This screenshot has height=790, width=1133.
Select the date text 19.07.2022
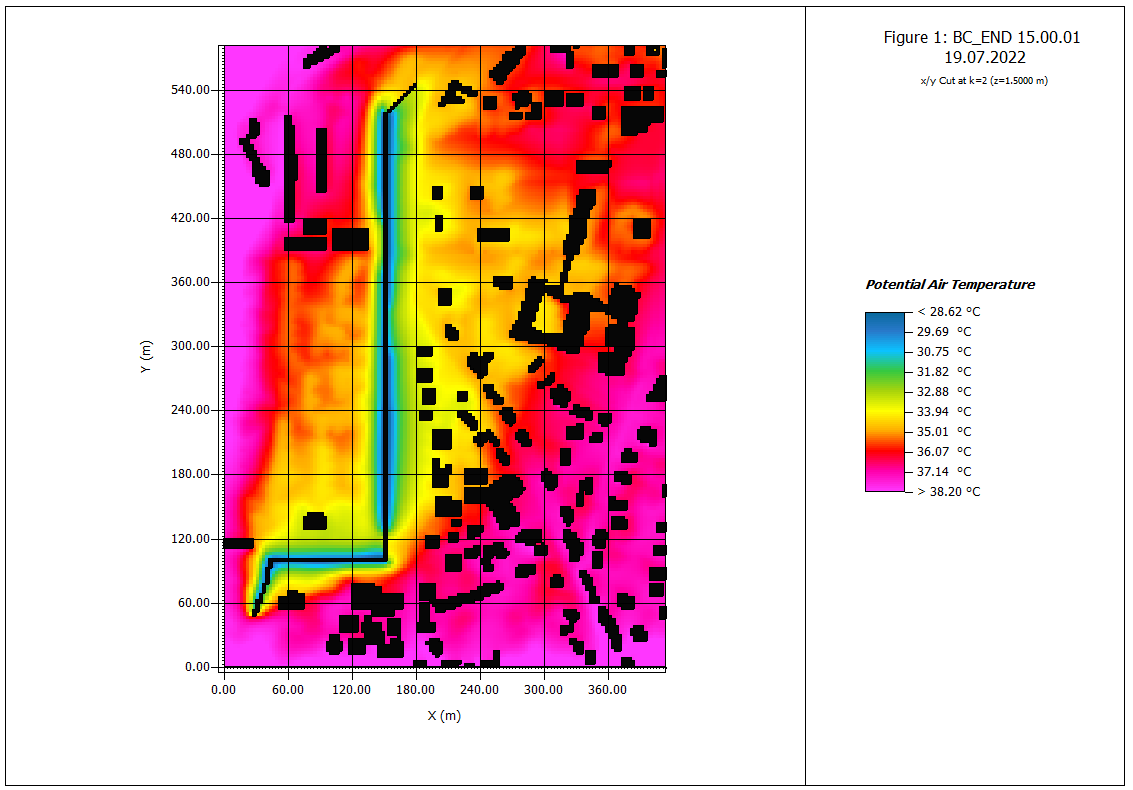(x=981, y=58)
